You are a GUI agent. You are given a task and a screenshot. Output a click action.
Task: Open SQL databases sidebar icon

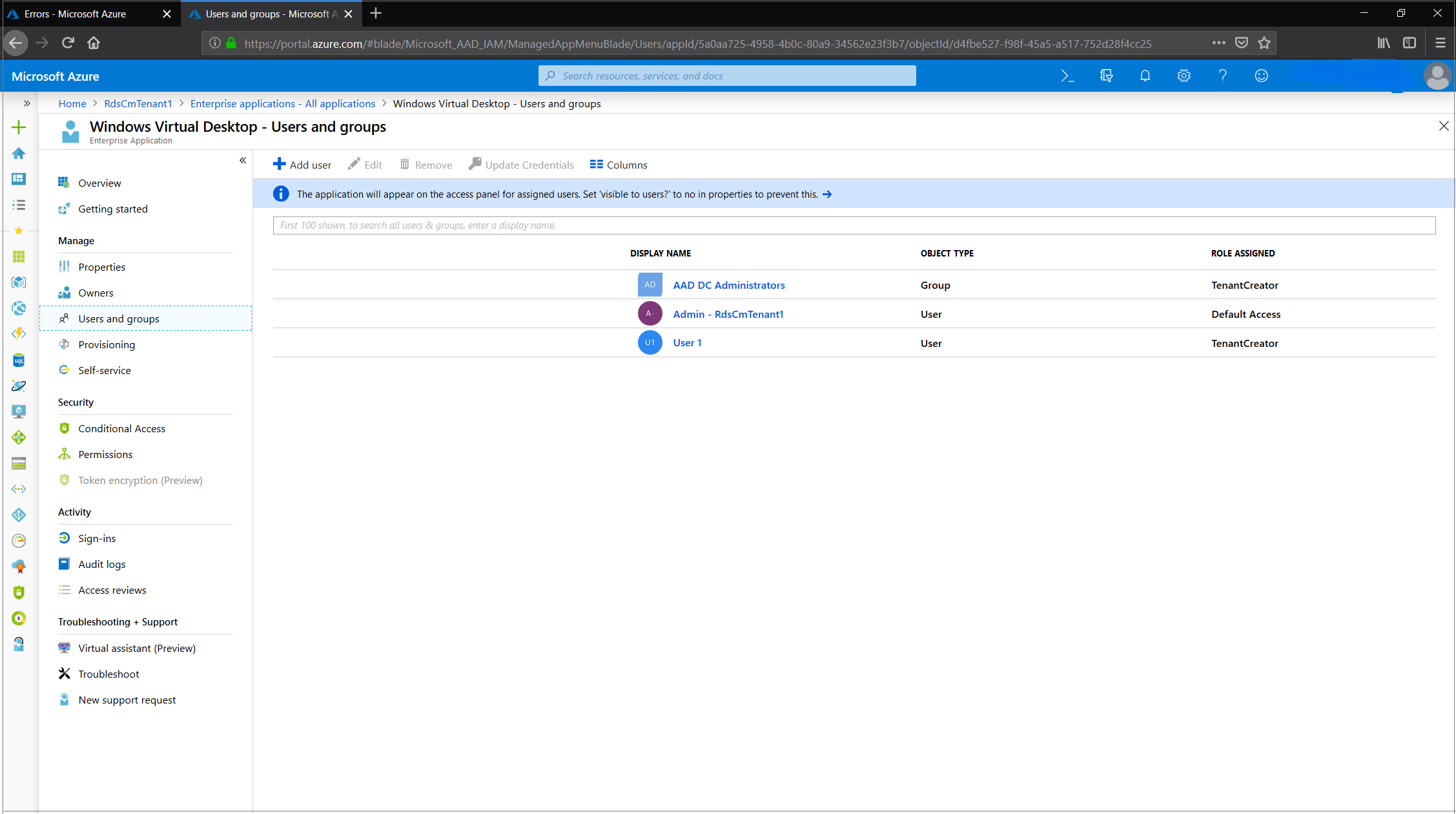tap(19, 360)
